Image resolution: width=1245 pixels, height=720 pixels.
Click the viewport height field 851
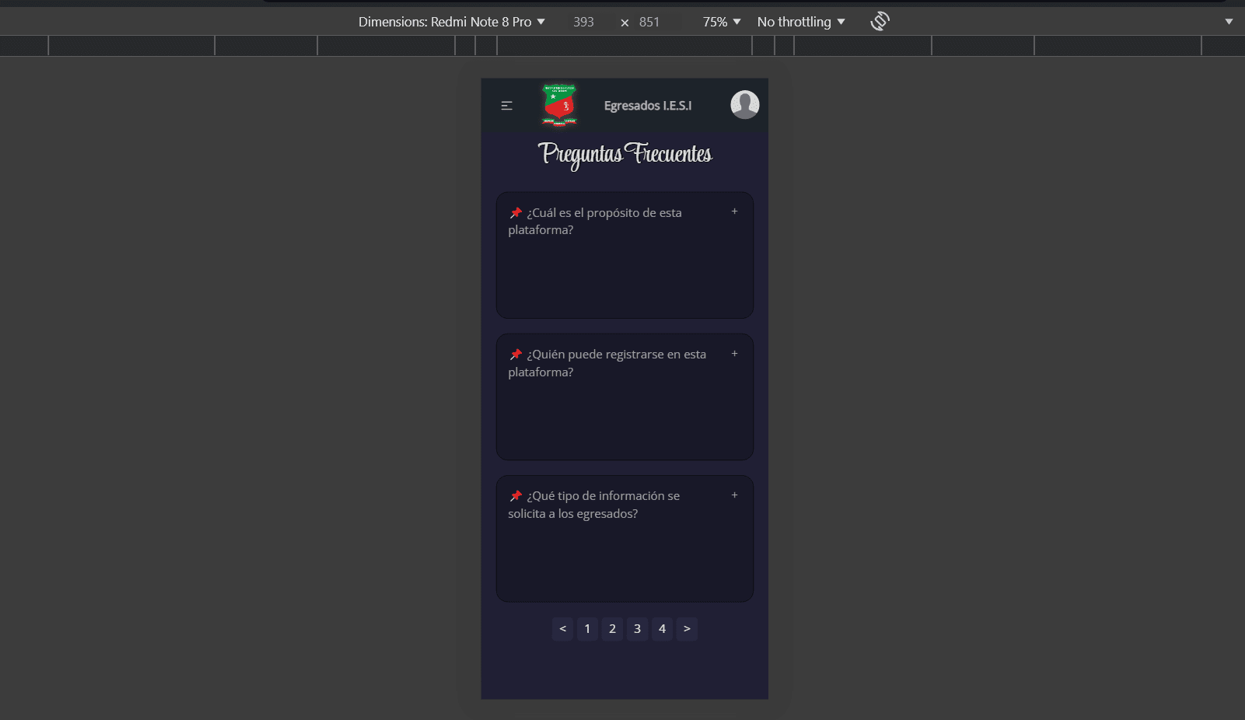(650, 21)
